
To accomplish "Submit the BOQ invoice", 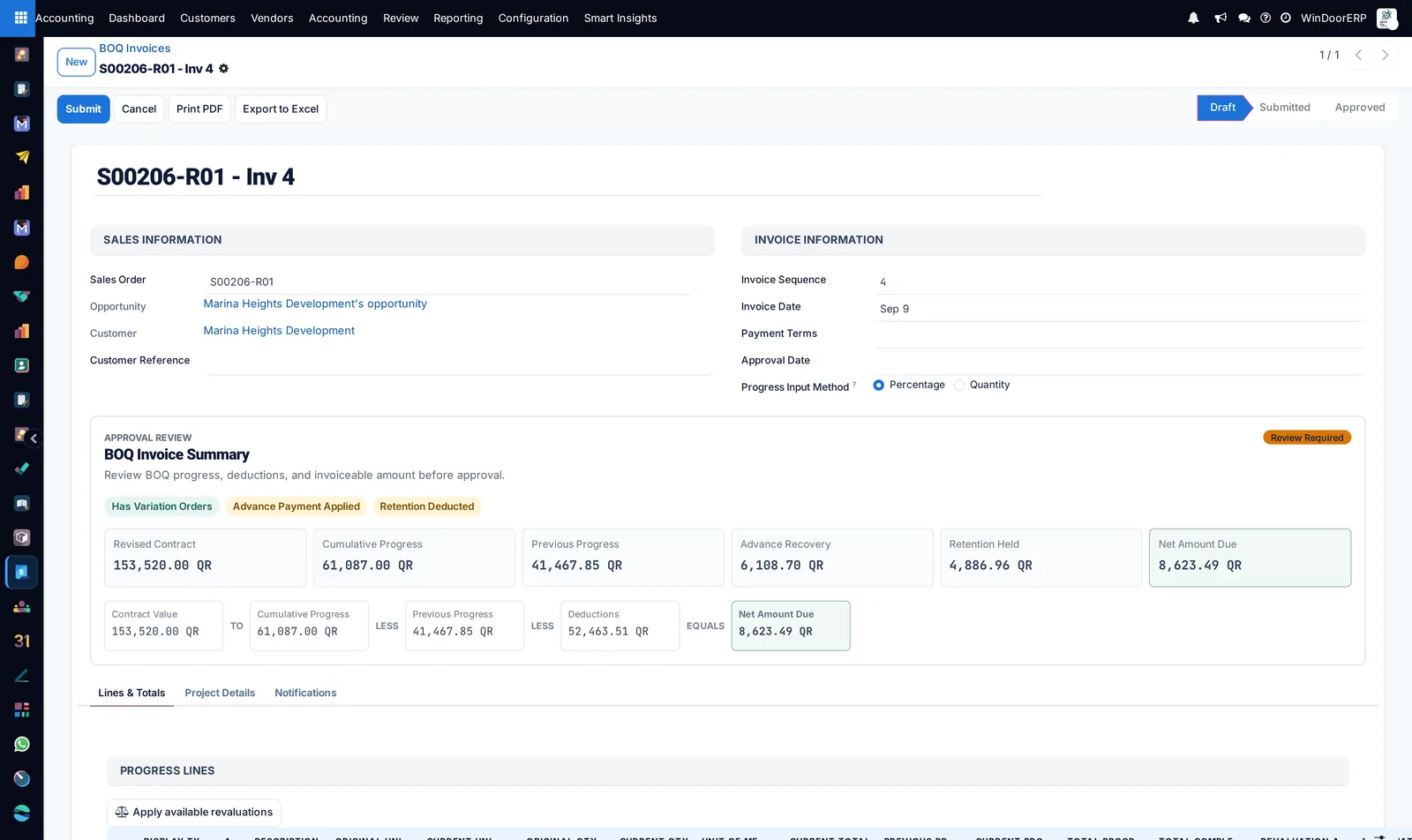I will click(84, 109).
